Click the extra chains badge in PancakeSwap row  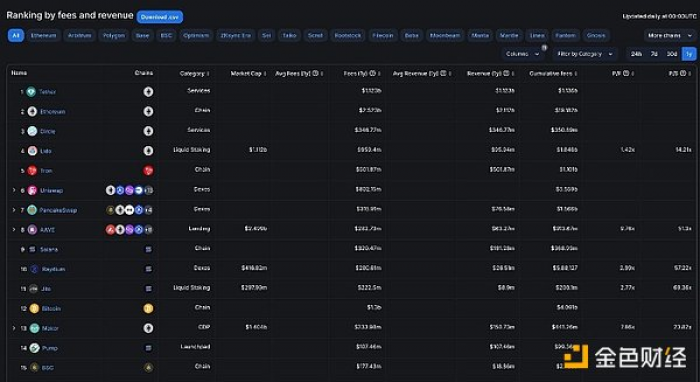click(149, 210)
